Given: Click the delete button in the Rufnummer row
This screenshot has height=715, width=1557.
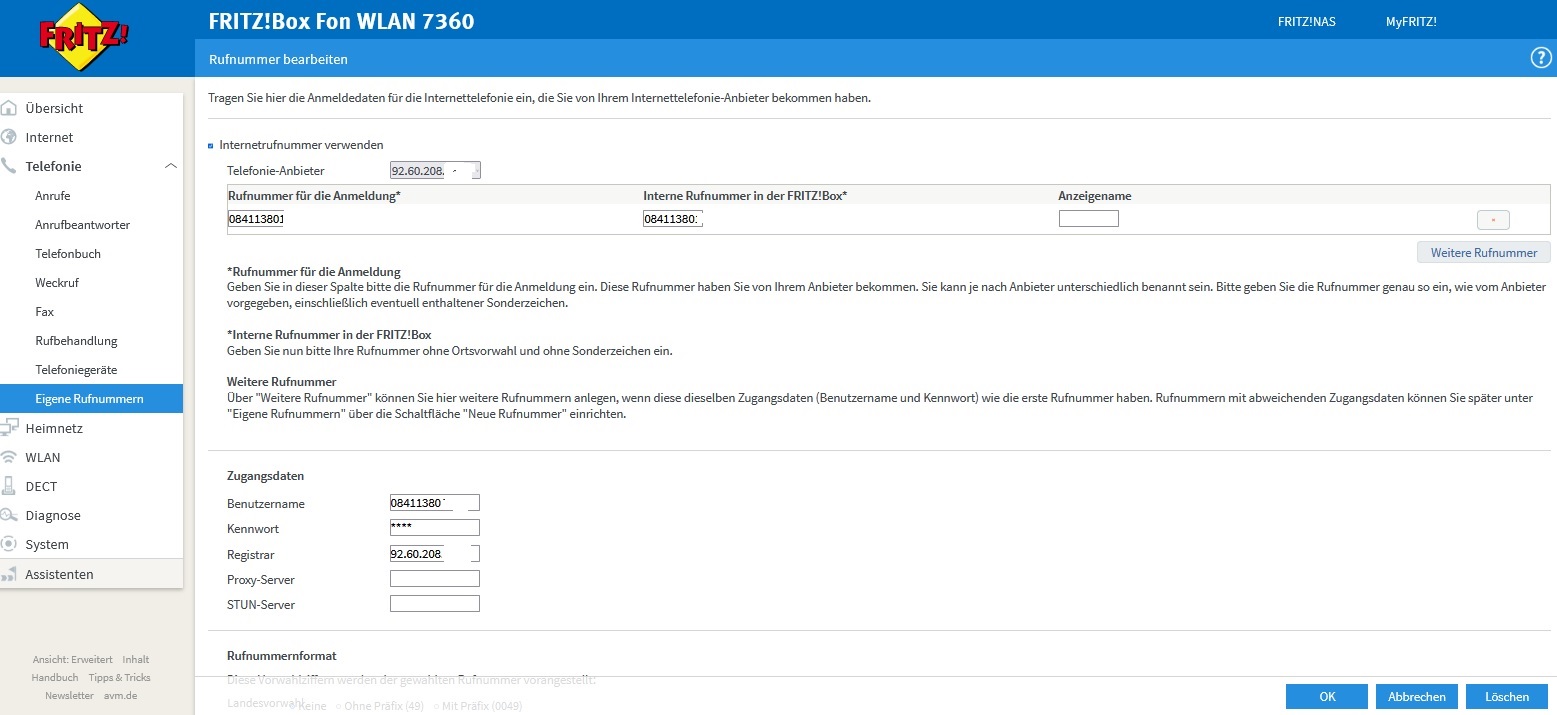Looking at the screenshot, I should pos(1493,219).
